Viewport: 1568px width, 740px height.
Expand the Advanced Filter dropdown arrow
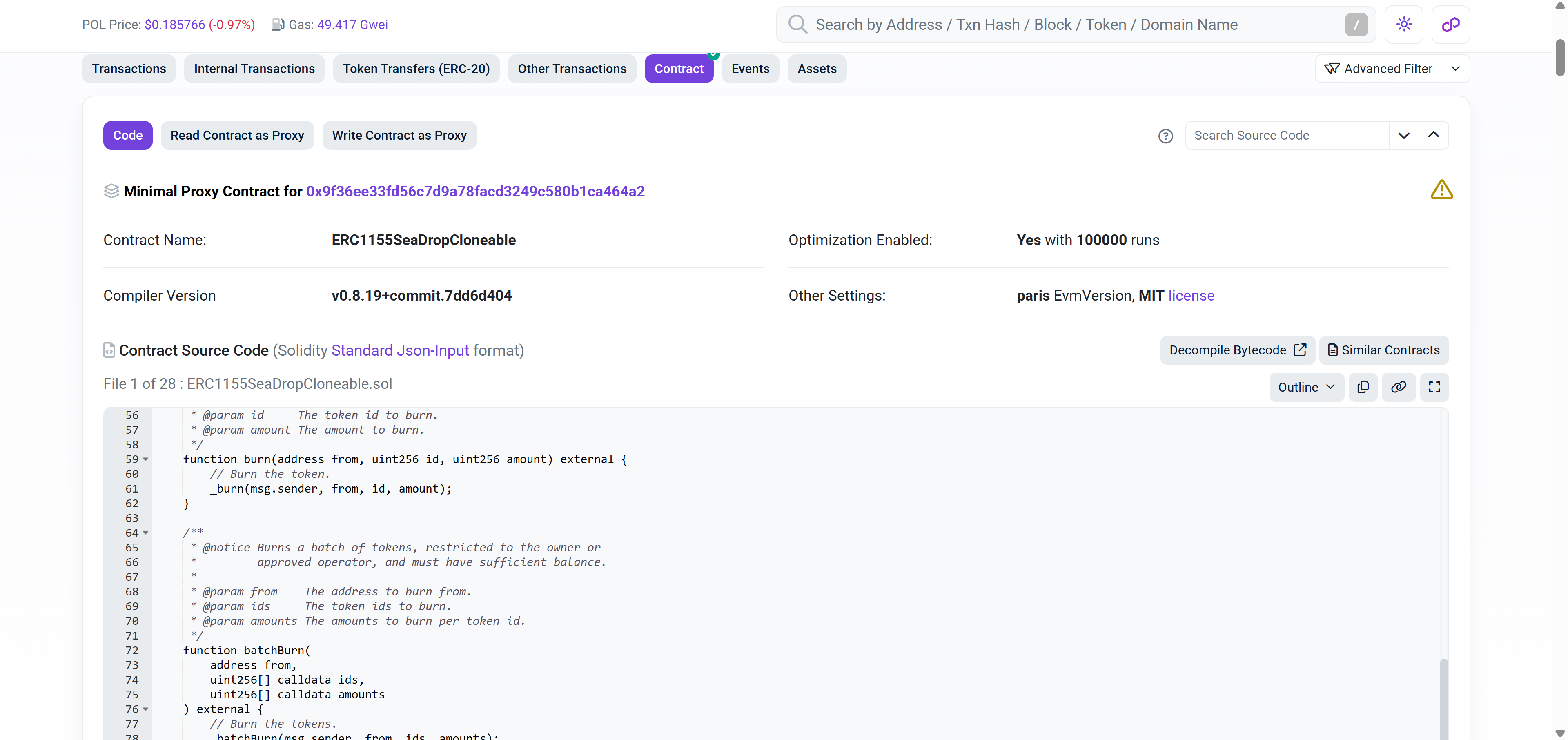(1455, 69)
